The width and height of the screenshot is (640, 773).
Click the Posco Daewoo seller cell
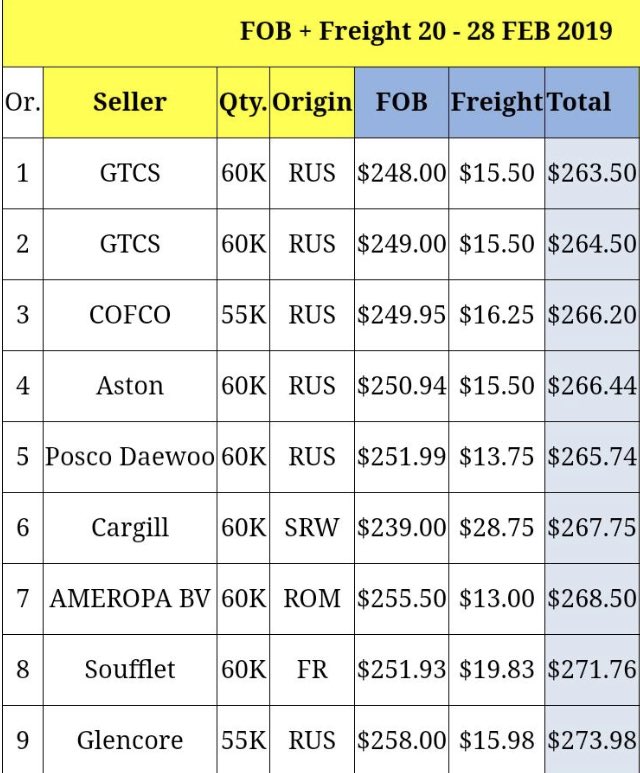pos(130,457)
